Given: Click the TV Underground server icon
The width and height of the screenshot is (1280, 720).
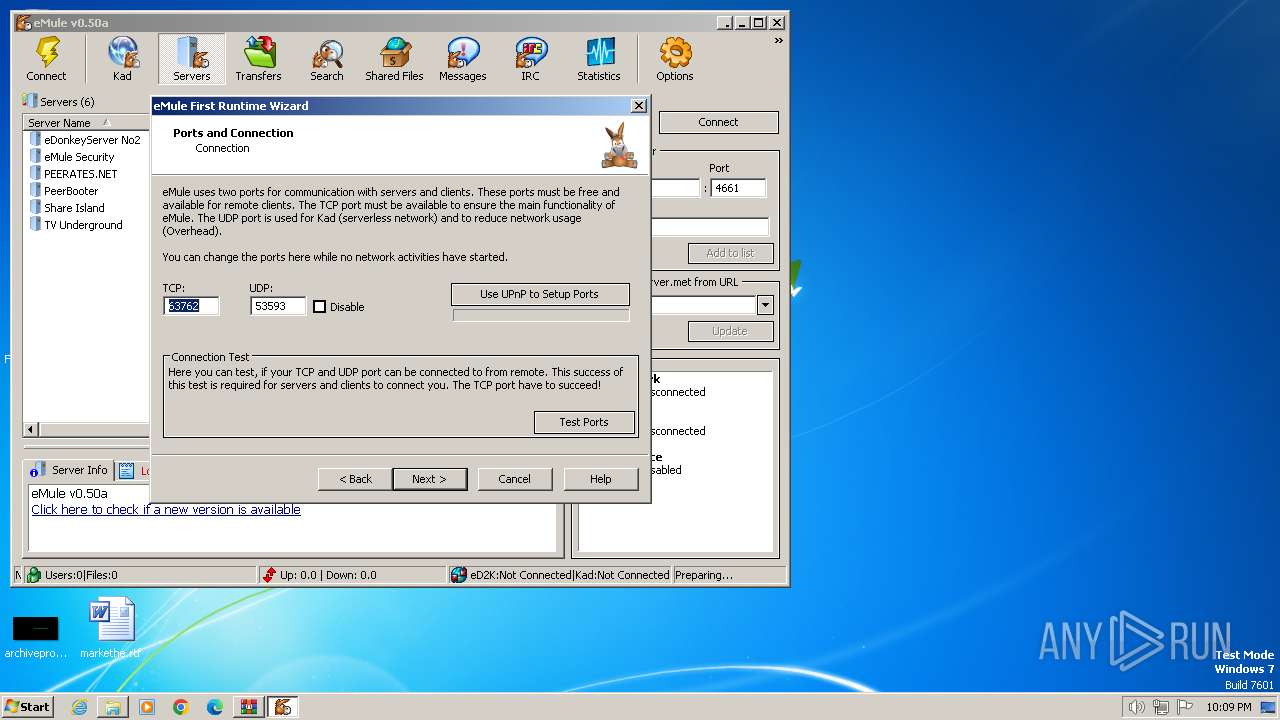Looking at the screenshot, I should pyautogui.click(x=35, y=225).
